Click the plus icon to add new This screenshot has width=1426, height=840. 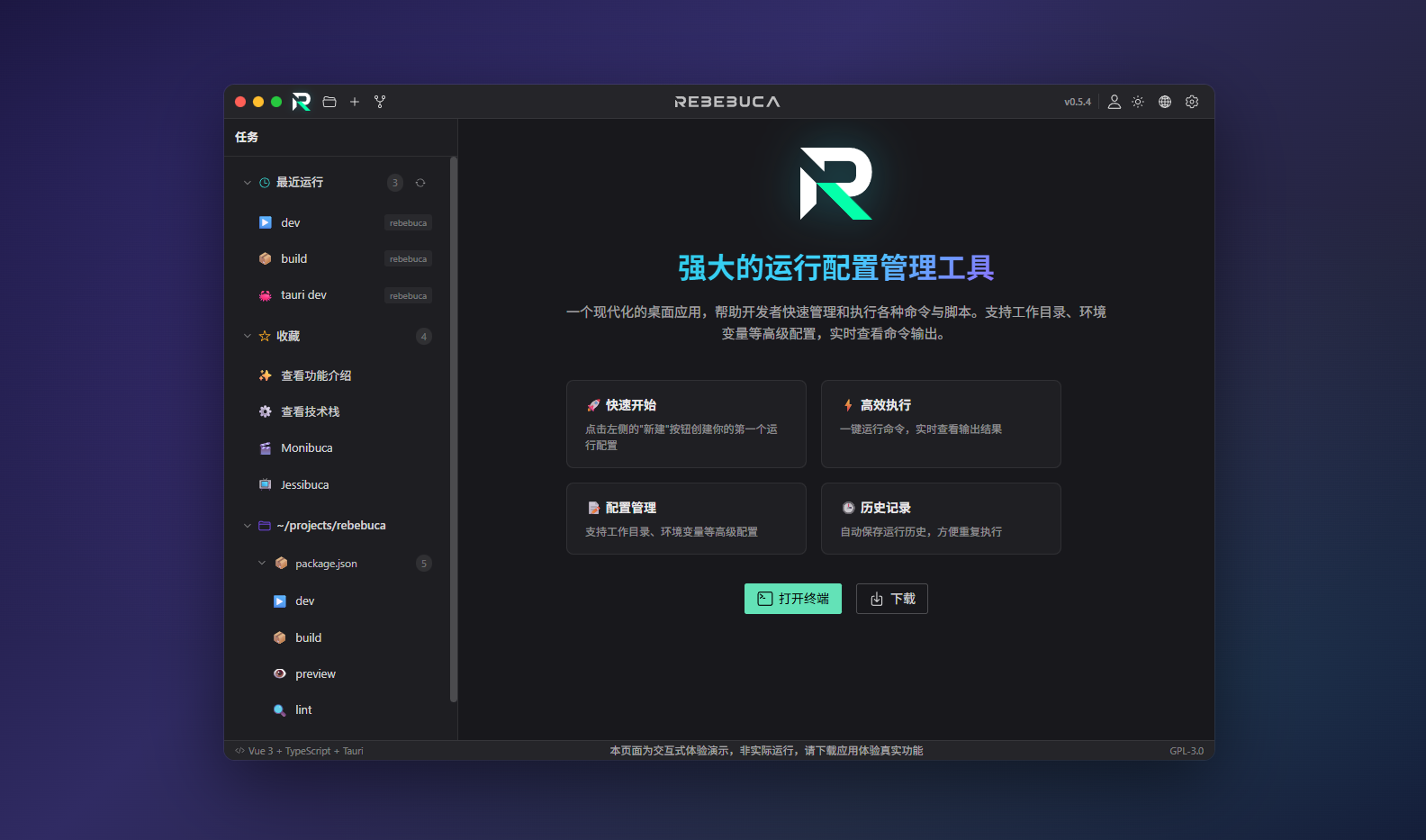click(355, 102)
